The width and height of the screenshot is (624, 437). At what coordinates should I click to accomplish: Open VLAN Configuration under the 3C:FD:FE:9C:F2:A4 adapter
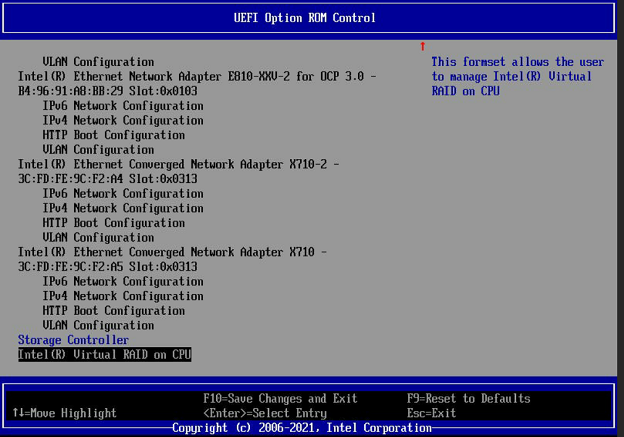[98, 238]
